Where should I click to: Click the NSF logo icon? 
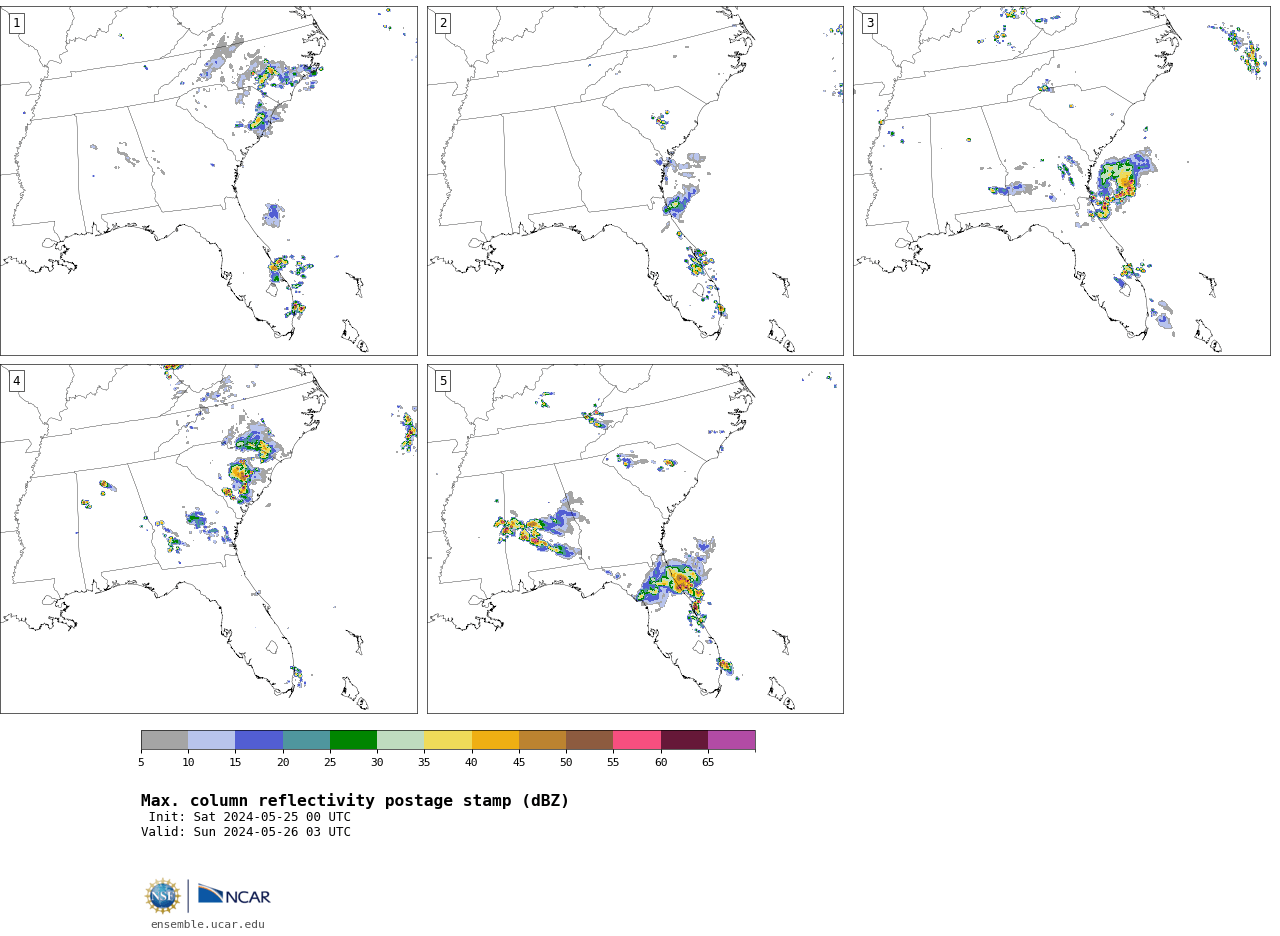163,896
